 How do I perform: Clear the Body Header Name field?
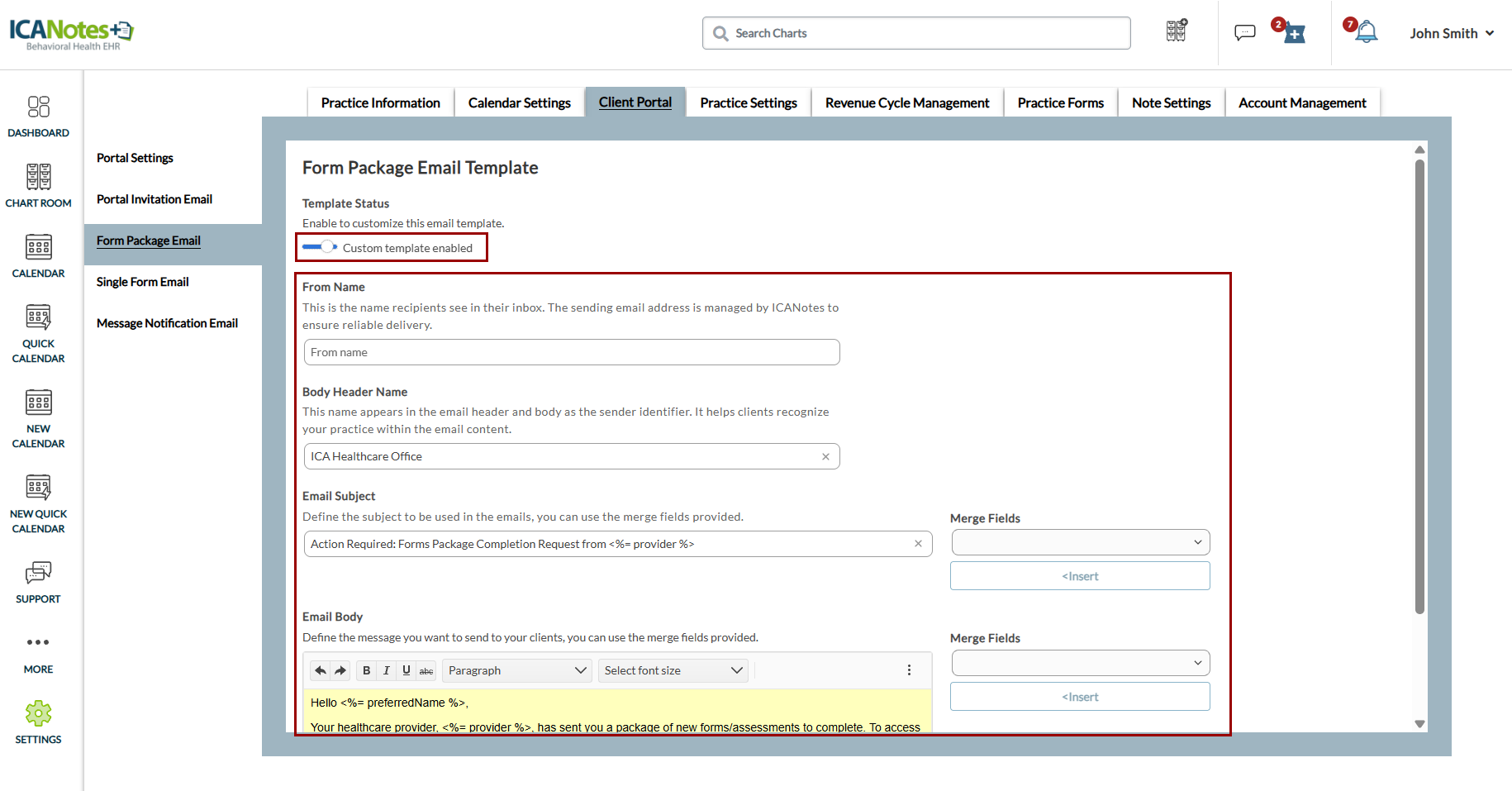(825, 456)
